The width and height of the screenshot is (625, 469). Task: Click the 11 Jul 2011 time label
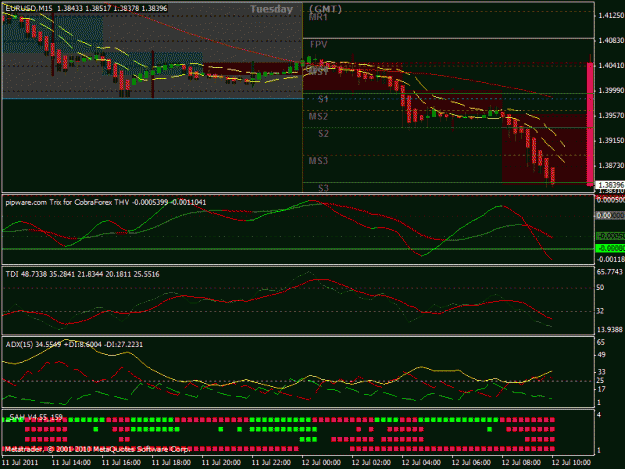point(20,463)
